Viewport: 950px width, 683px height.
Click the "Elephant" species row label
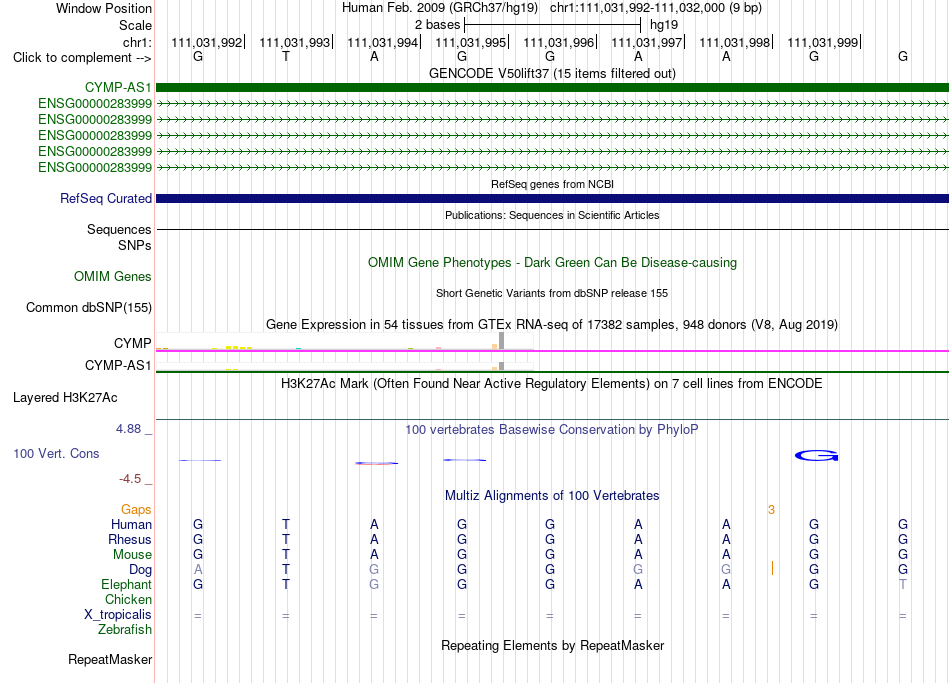tap(126, 584)
